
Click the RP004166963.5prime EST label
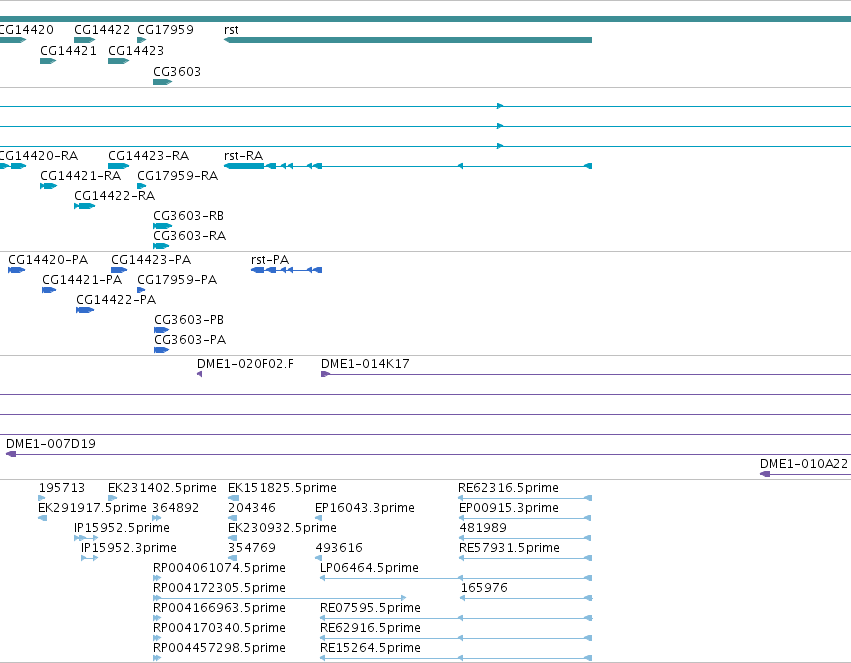(x=219, y=609)
